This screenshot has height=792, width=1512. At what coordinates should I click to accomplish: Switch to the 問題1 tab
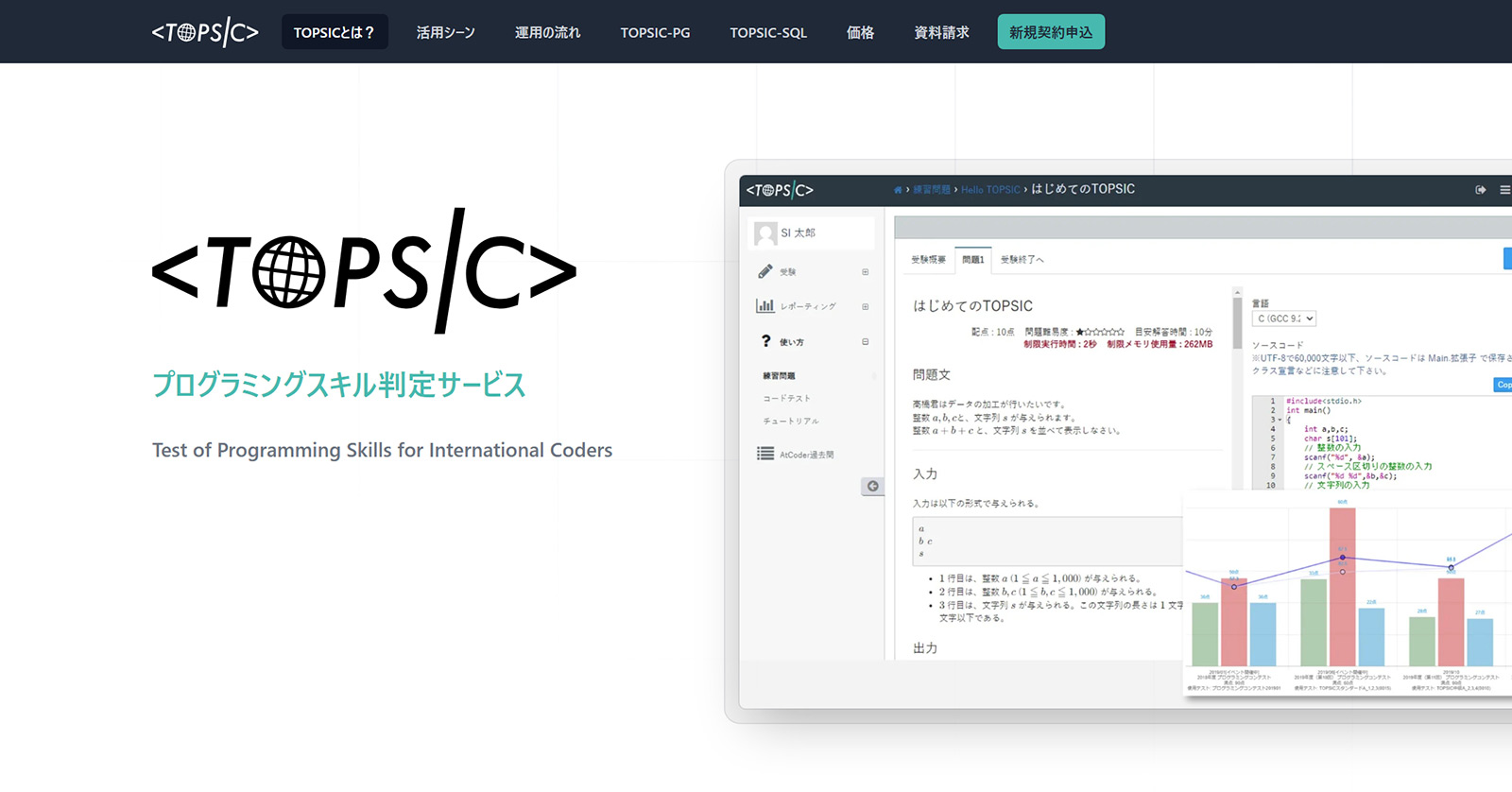coord(973,260)
